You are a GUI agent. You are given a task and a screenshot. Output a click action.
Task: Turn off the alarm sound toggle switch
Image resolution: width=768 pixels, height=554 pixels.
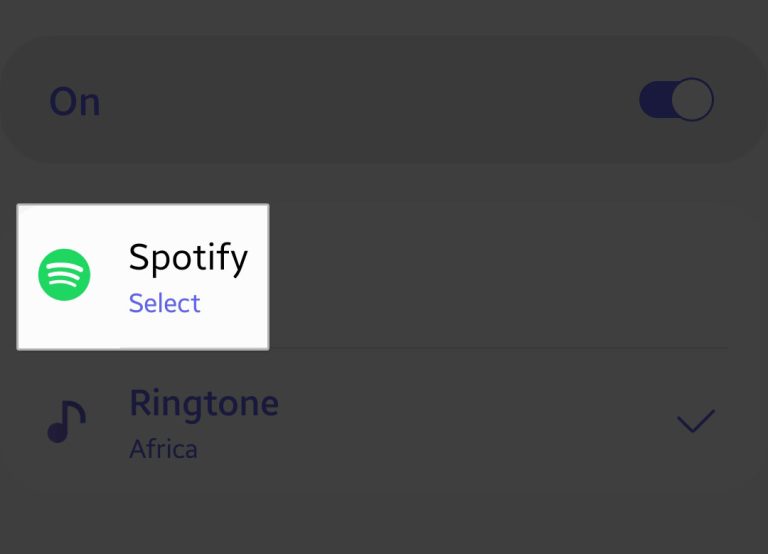point(676,99)
